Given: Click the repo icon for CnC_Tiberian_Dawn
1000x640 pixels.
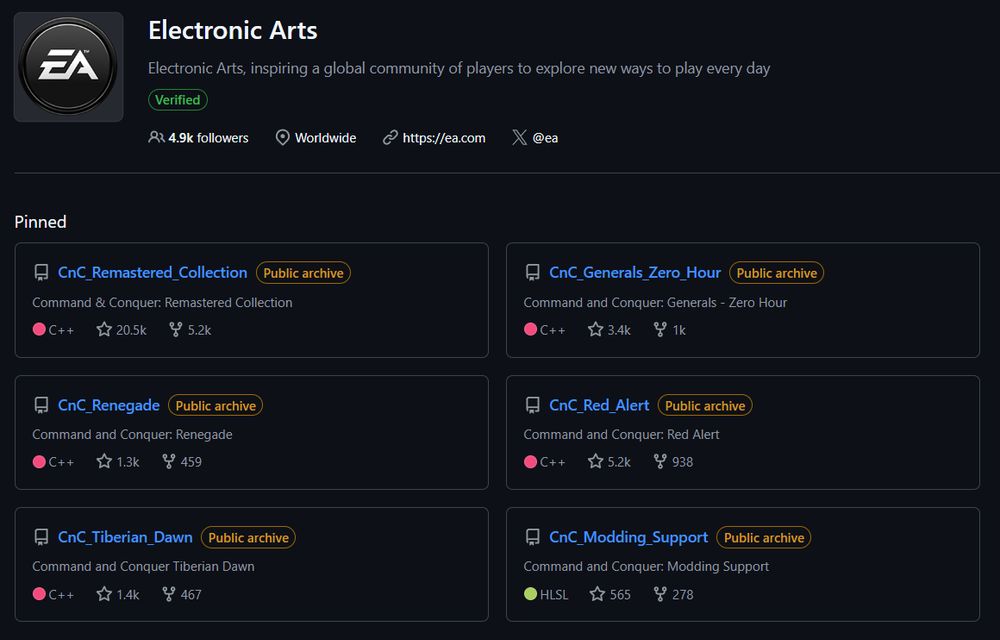Looking at the screenshot, I should pyautogui.click(x=41, y=537).
